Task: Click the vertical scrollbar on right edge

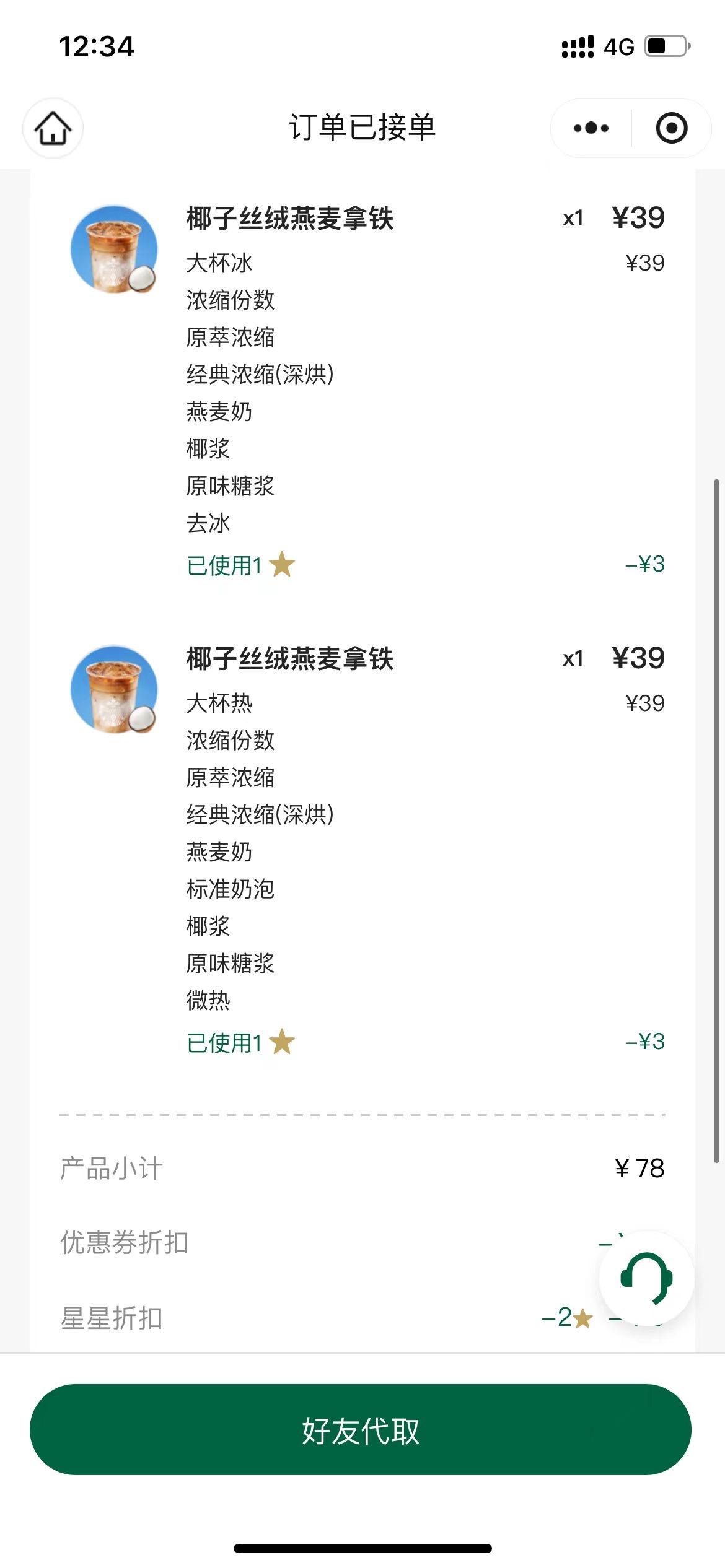Action: (x=716, y=821)
